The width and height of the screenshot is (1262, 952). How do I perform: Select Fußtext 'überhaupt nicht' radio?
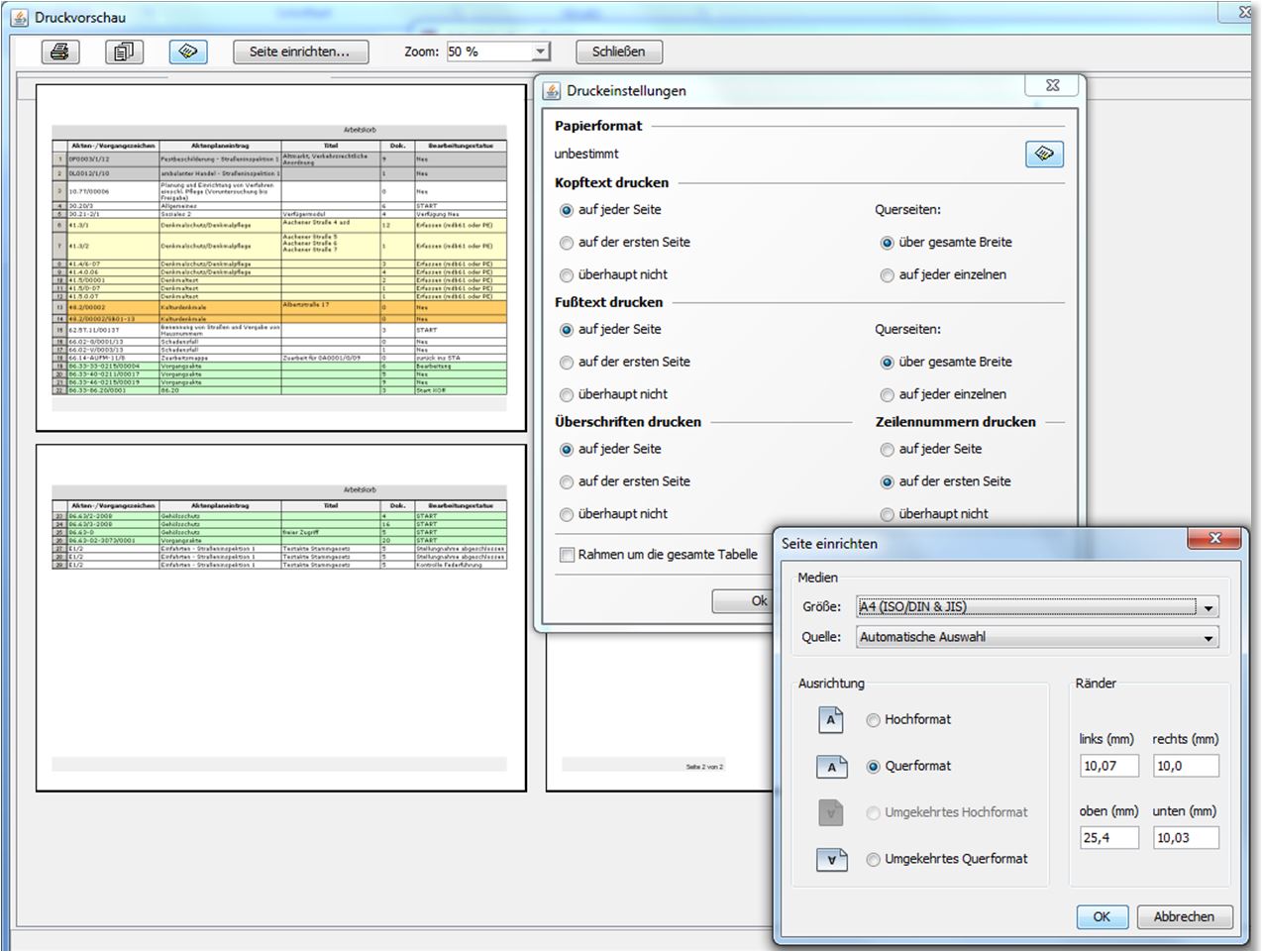567,395
